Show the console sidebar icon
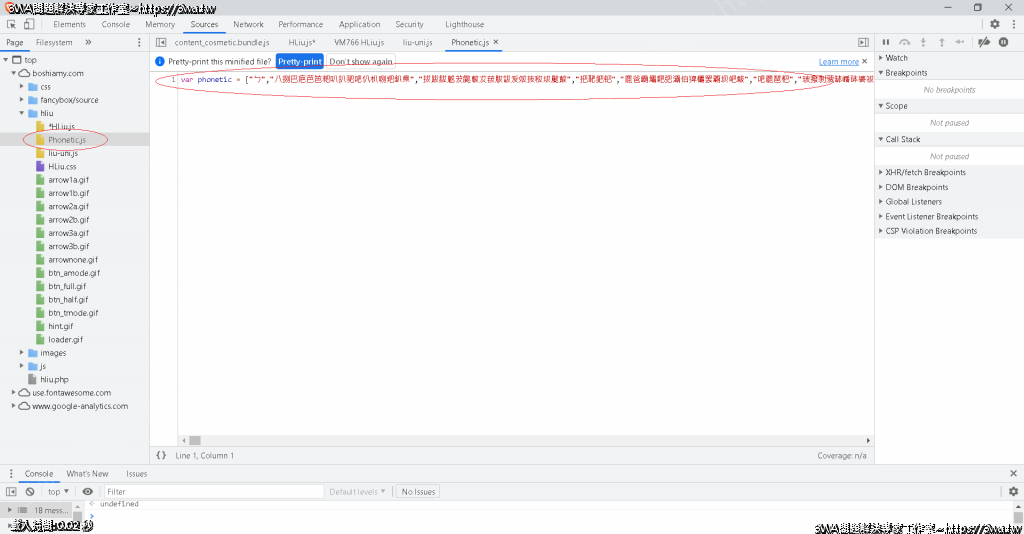 11,492
